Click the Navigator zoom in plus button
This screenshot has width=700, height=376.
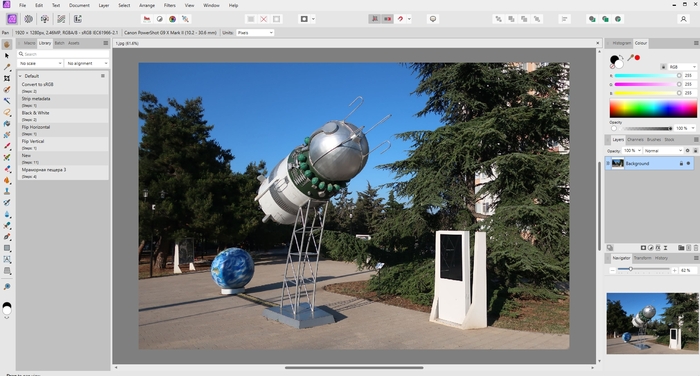tap(674, 270)
